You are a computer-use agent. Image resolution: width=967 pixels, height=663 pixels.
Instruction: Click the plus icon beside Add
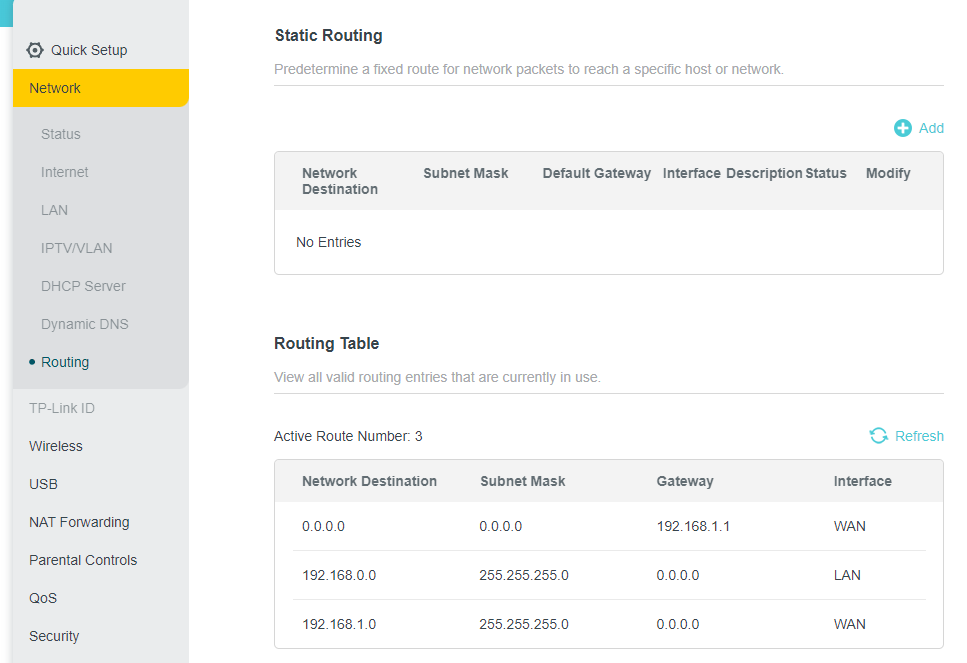point(903,128)
